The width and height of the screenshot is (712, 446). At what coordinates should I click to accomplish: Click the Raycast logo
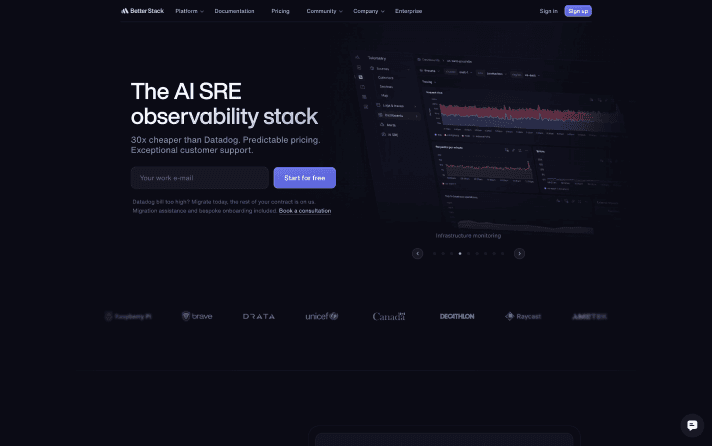(523, 316)
